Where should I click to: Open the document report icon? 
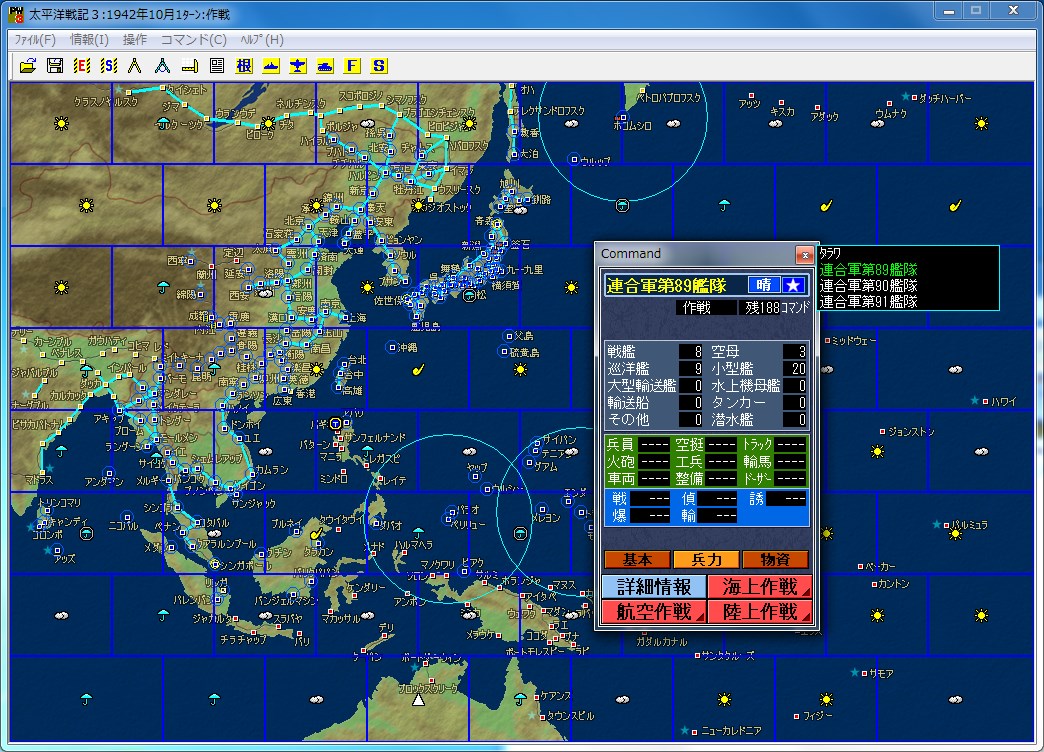pyautogui.click(x=216, y=65)
